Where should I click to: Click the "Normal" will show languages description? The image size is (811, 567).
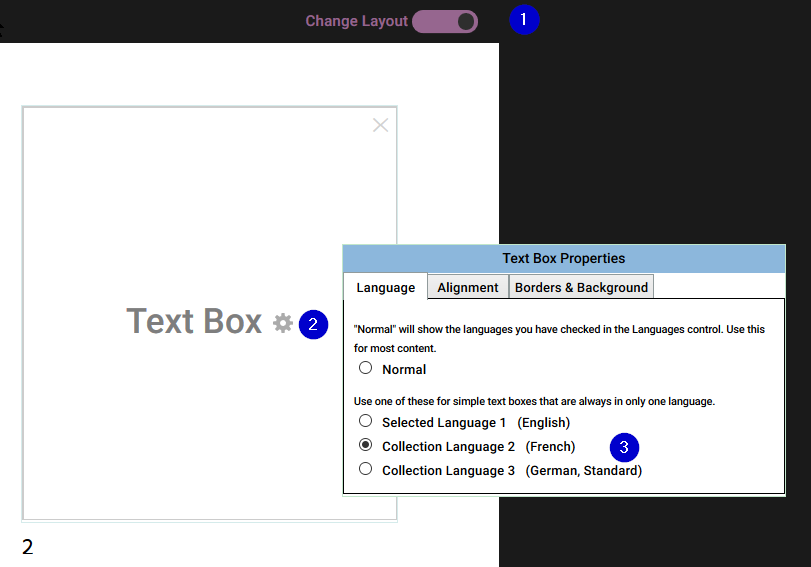click(559, 338)
